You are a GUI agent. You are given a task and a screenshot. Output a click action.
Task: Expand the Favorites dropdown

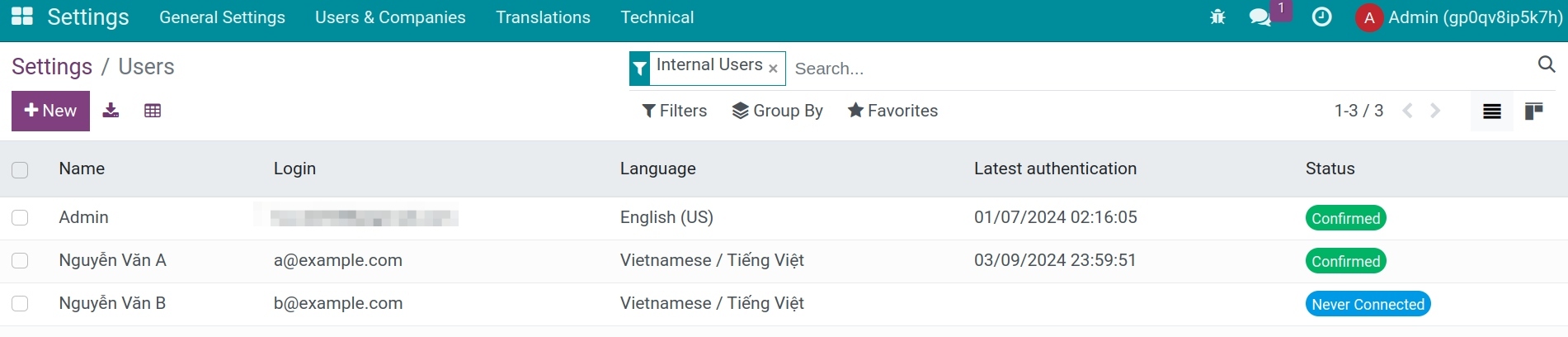click(892, 111)
